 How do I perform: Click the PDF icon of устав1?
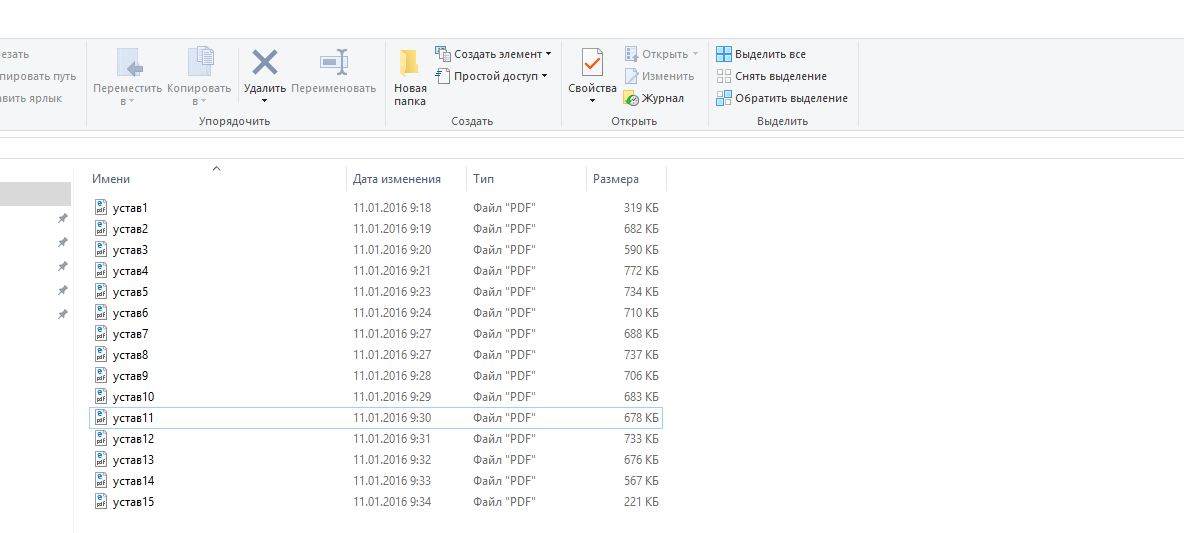tap(101, 207)
